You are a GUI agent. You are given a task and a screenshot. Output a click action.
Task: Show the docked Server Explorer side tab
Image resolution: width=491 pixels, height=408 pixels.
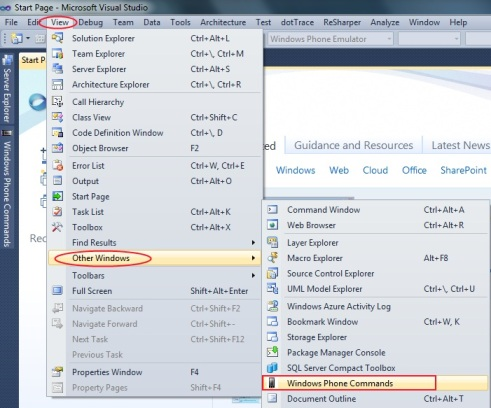tap(7, 89)
